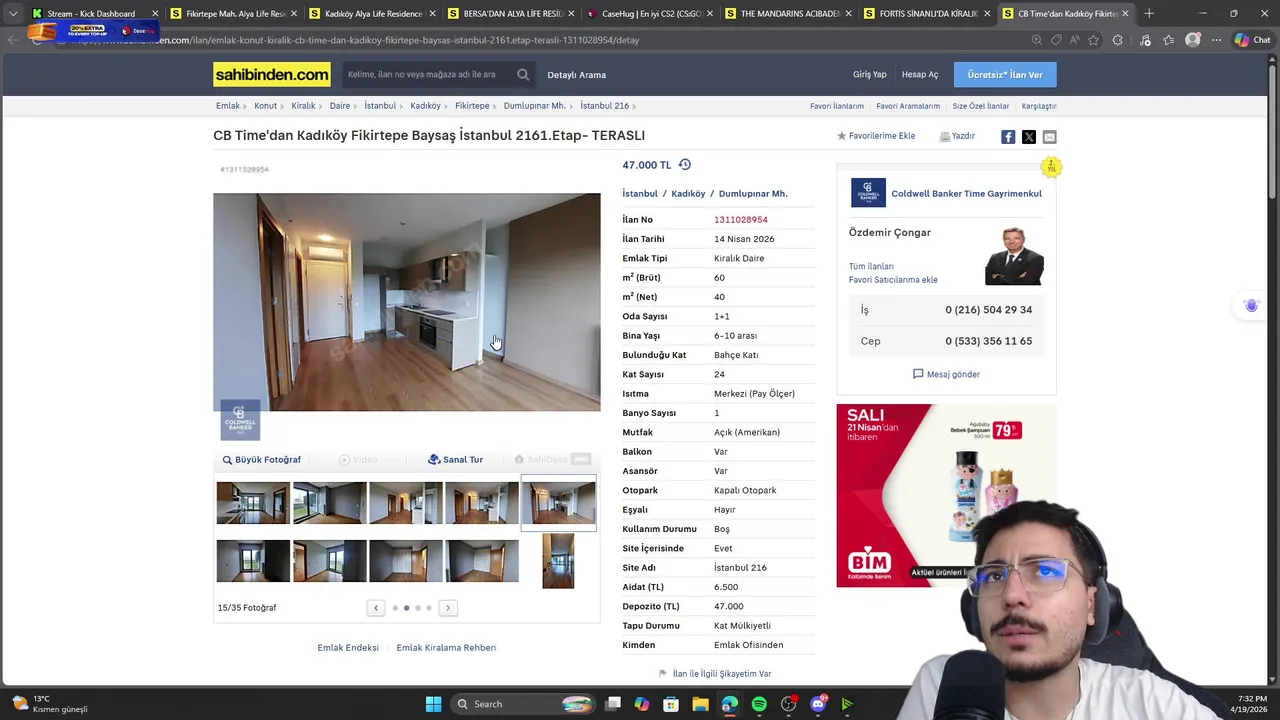This screenshot has height=720, width=1280.
Task: Switch to Kadıköy Alya Life Residence tab
Action: coord(372,14)
